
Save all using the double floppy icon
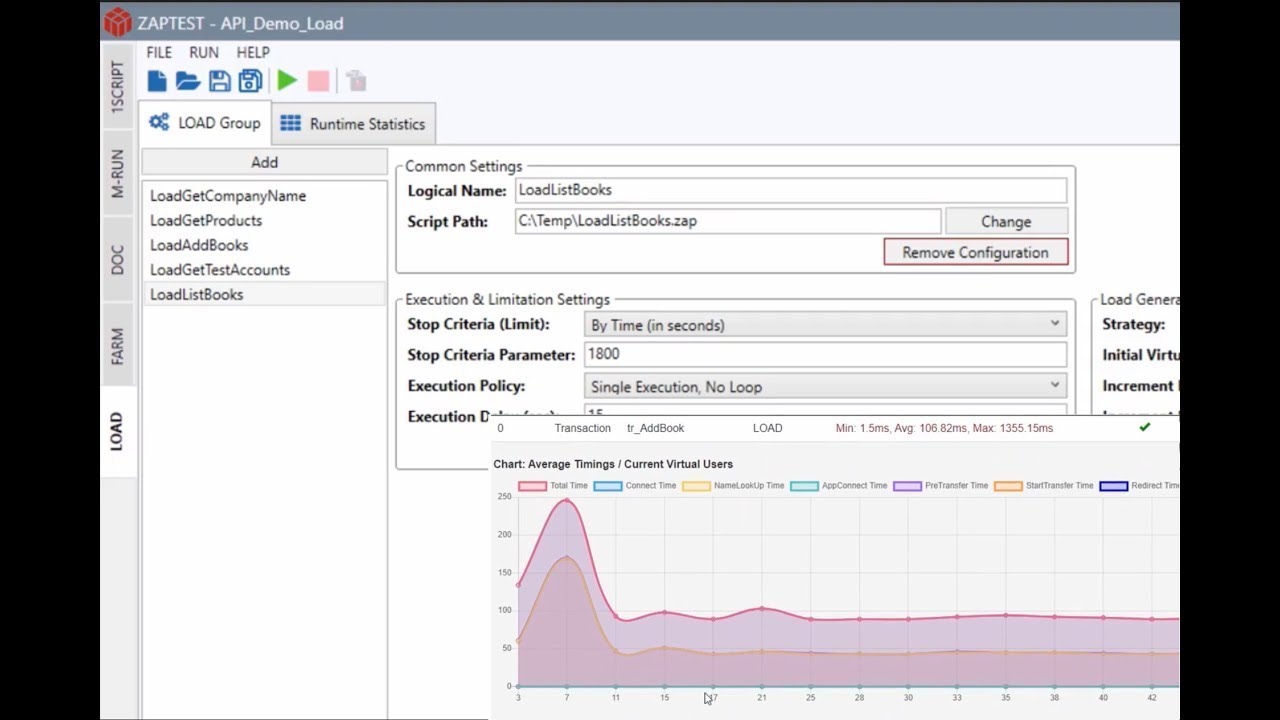[x=250, y=81]
